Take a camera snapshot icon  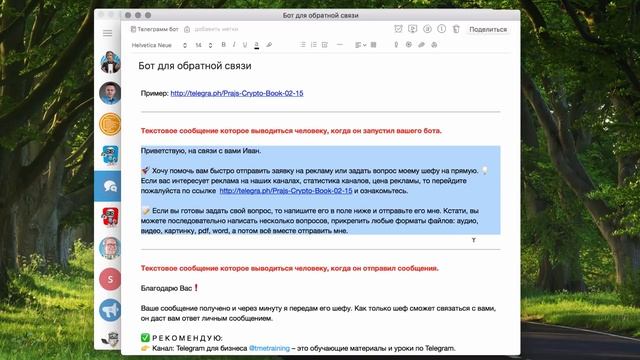pyautogui.click(x=409, y=45)
